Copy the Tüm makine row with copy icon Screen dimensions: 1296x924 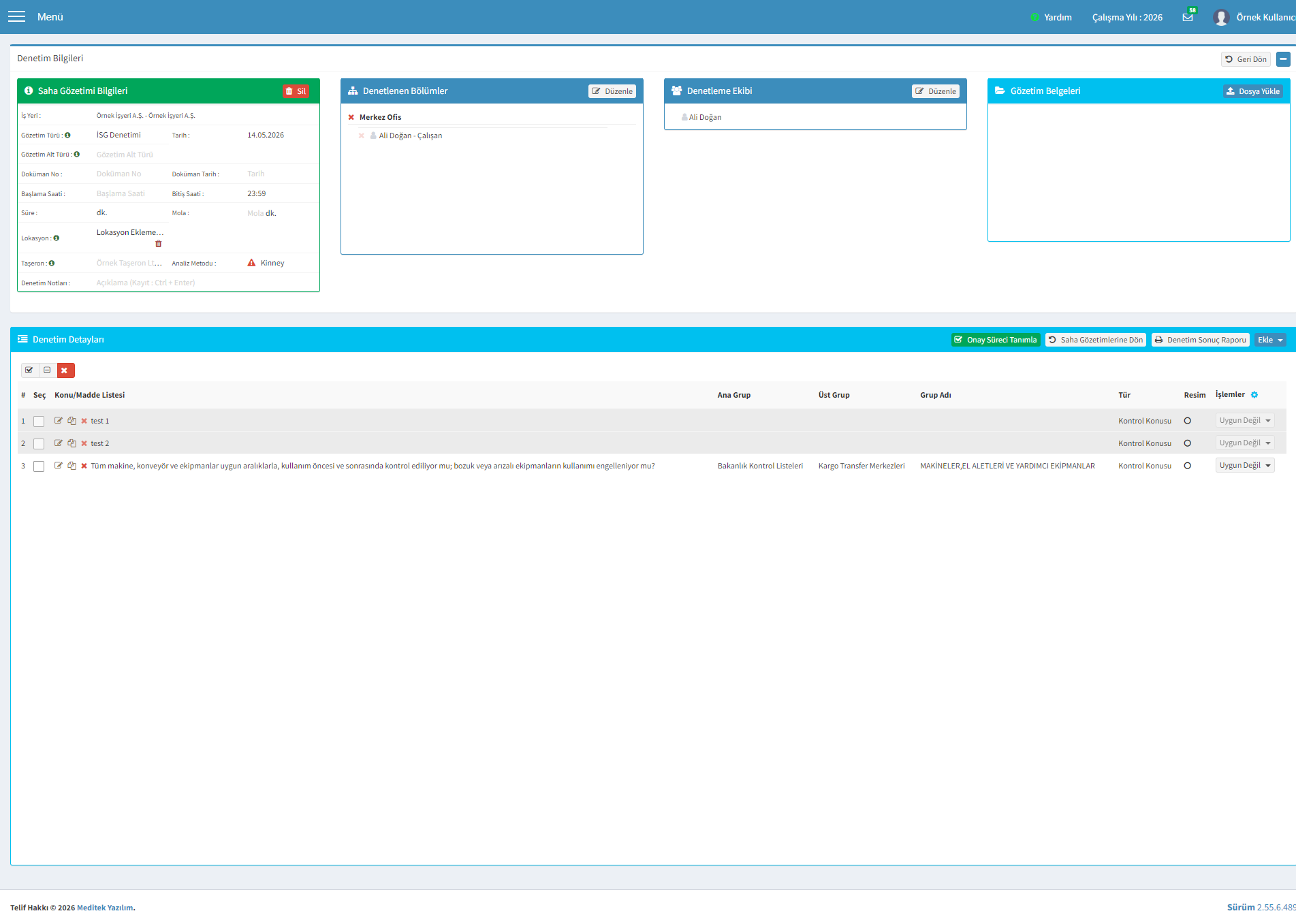[x=72, y=466]
